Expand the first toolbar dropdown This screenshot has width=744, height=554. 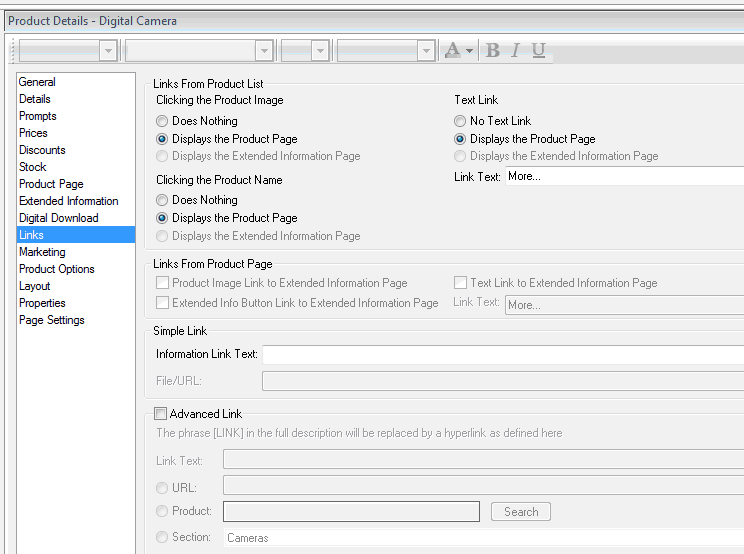coord(107,50)
